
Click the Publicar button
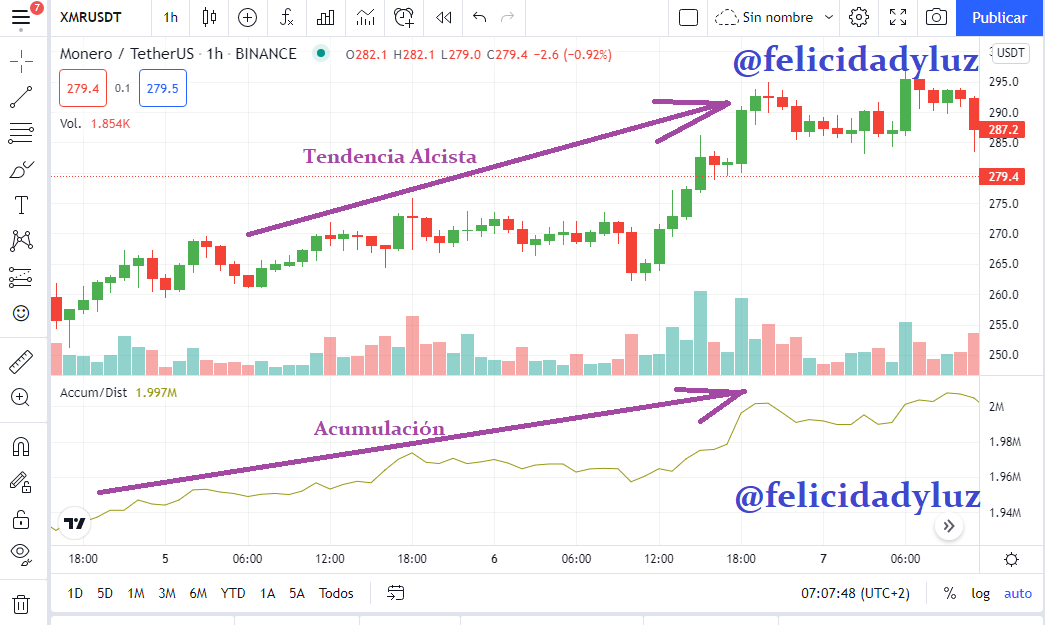[999, 17]
